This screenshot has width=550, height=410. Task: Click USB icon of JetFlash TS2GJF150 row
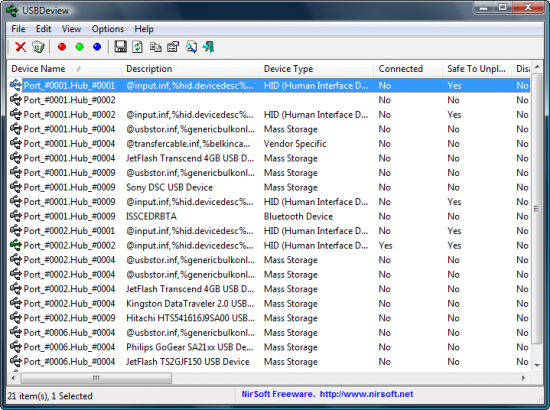(x=16, y=361)
